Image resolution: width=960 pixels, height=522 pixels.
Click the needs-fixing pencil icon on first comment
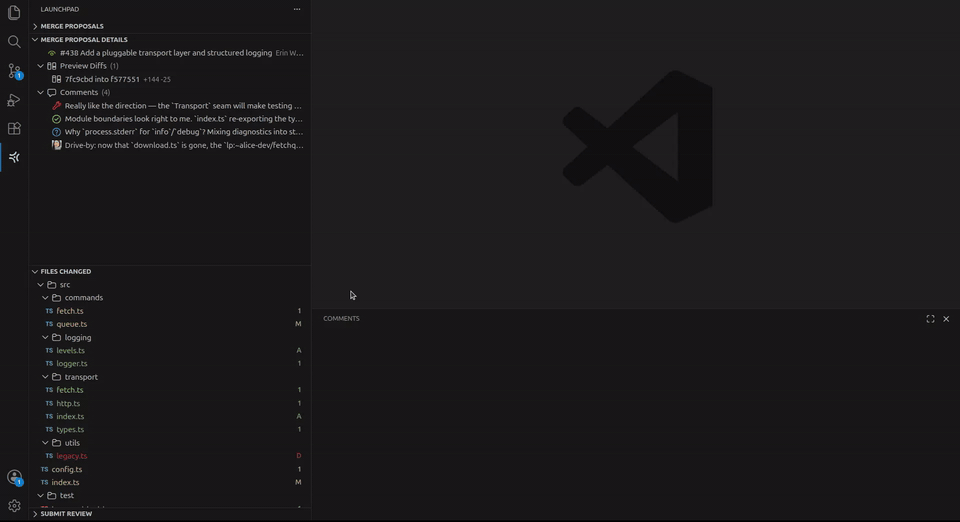(x=56, y=106)
